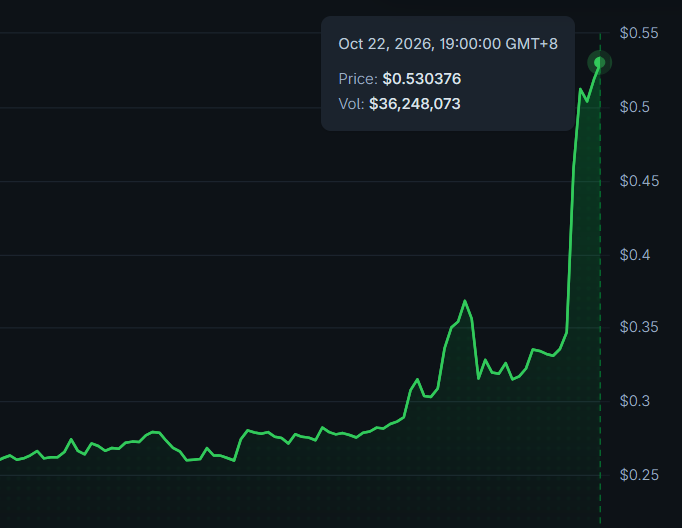Click the highlighted data point on the price line
682x528 pixels.
600,63
